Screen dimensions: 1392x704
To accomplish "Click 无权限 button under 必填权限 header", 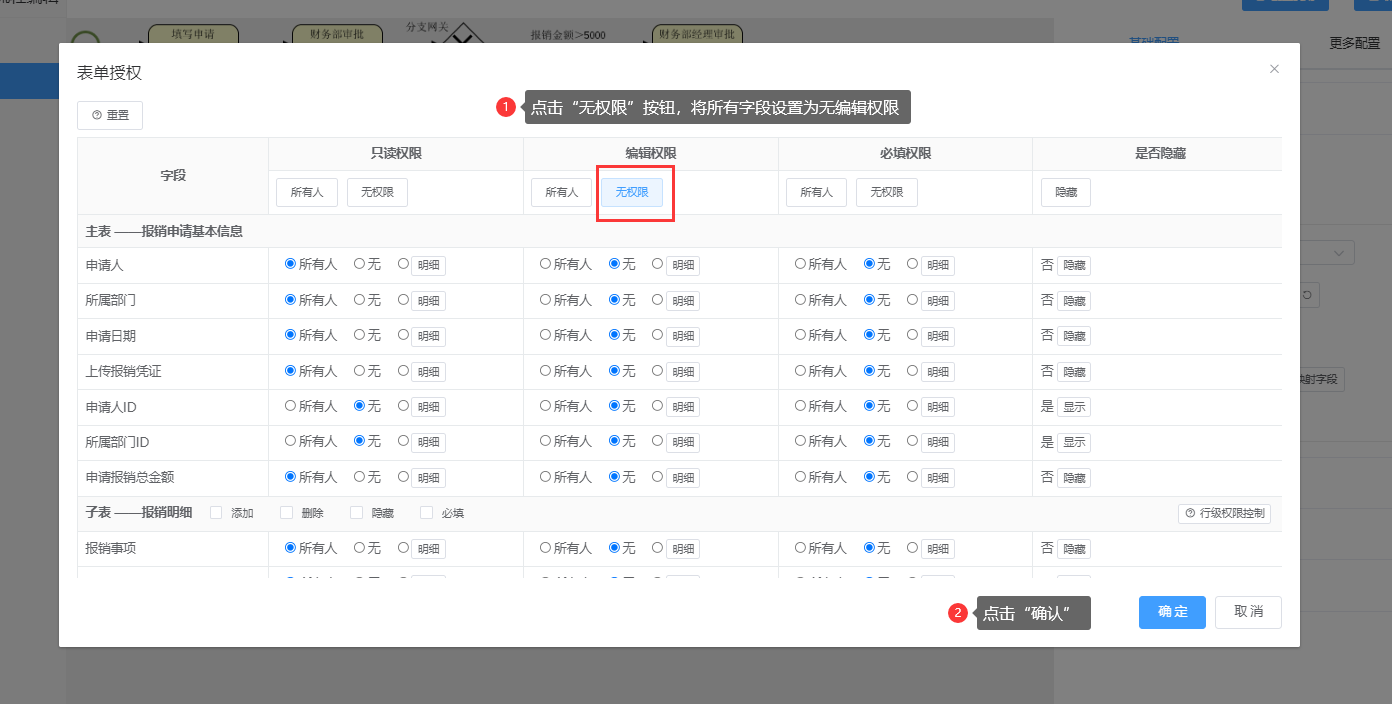I will point(887,192).
